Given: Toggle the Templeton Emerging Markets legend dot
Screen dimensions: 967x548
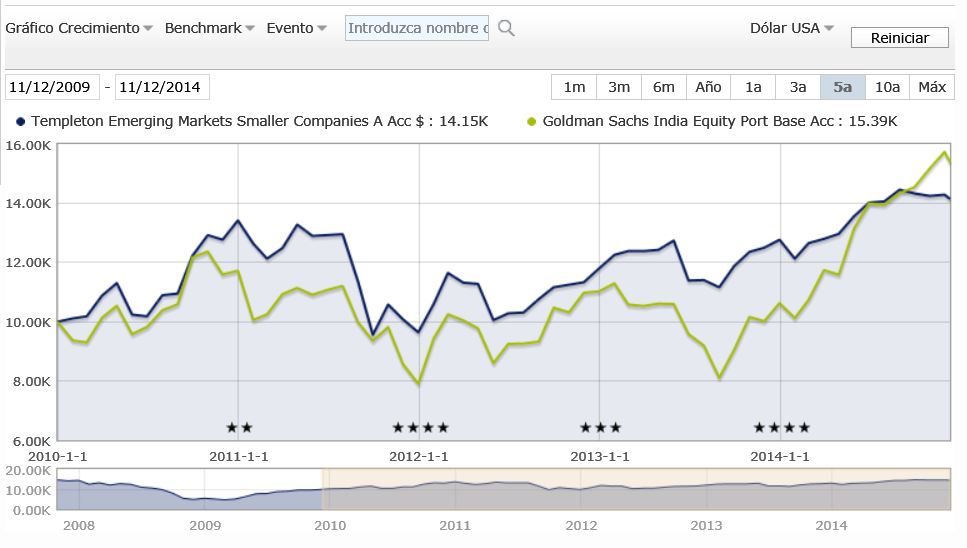Looking at the screenshot, I should coord(21,121).
